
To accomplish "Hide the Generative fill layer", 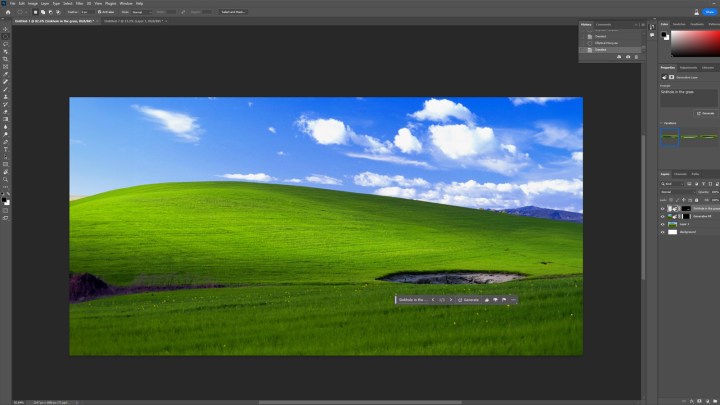I will [663, 216].
